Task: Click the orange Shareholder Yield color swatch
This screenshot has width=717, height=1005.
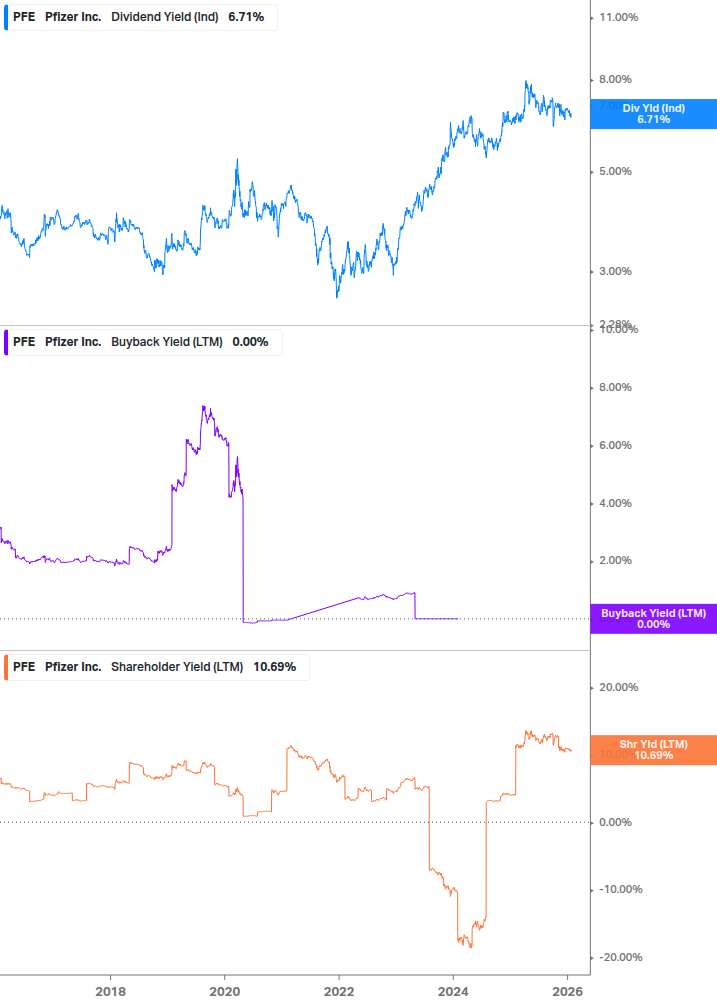Action: [x=7, y=667]
